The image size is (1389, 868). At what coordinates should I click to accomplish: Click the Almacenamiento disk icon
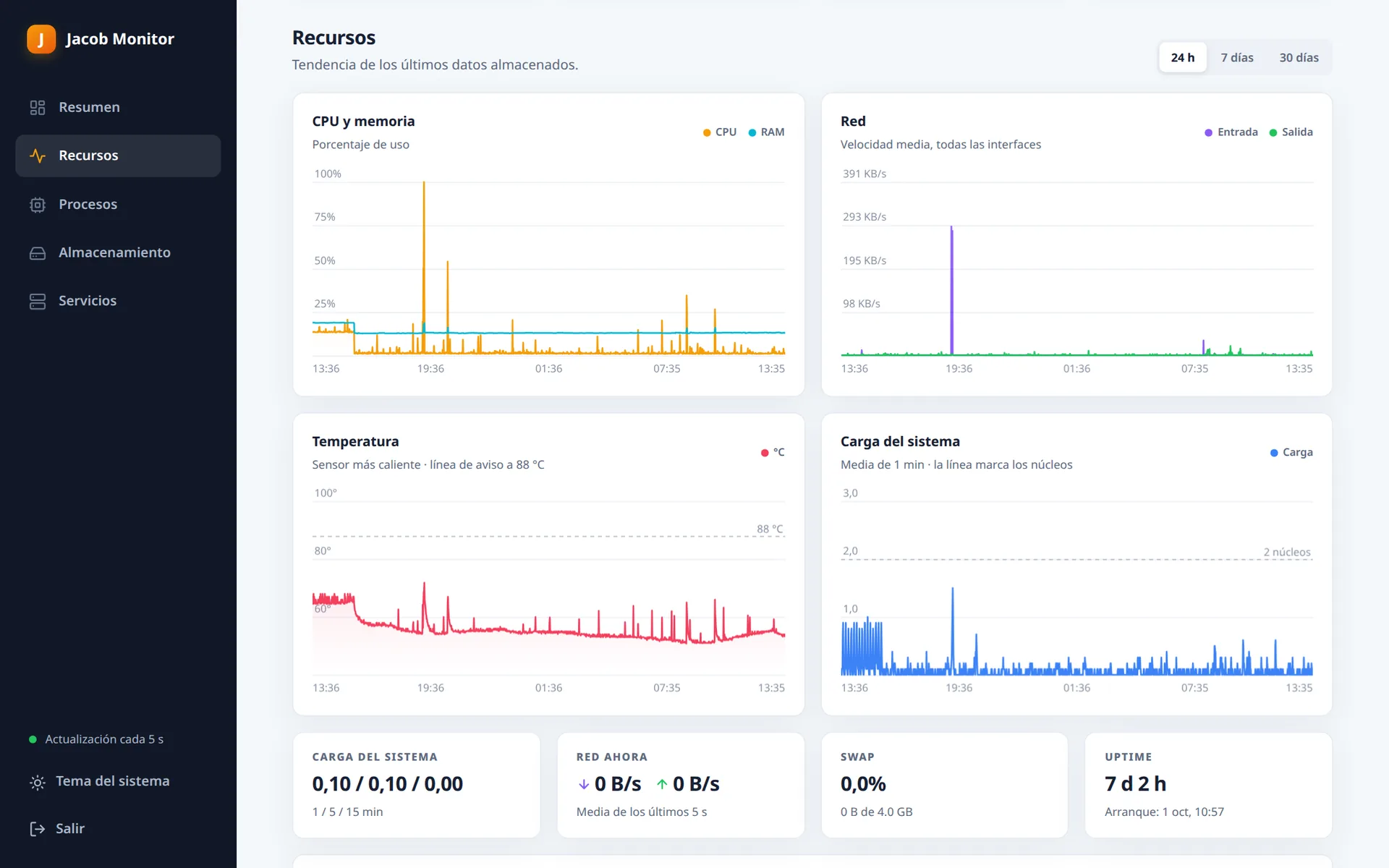[x=38, y=253]
